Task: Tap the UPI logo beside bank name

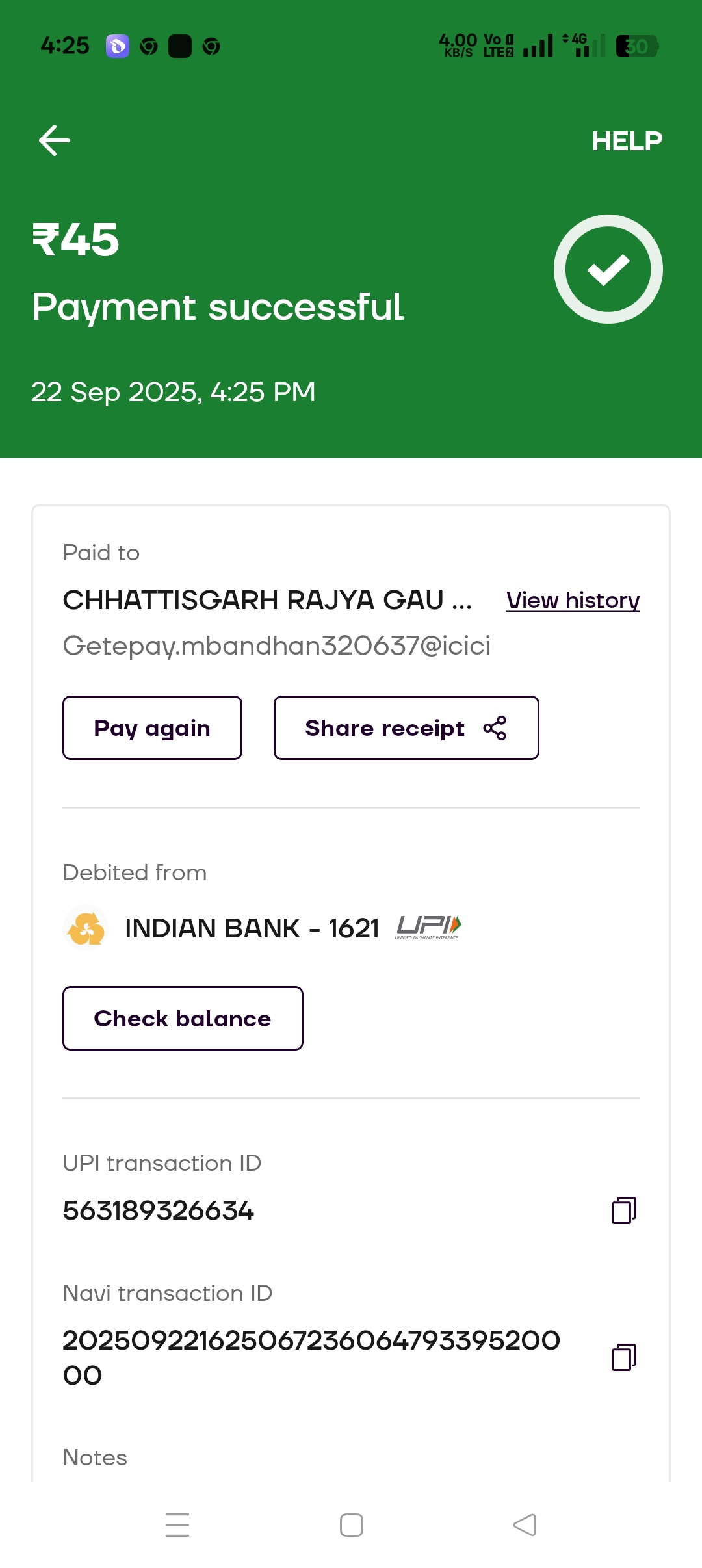Action: [428, 927]
